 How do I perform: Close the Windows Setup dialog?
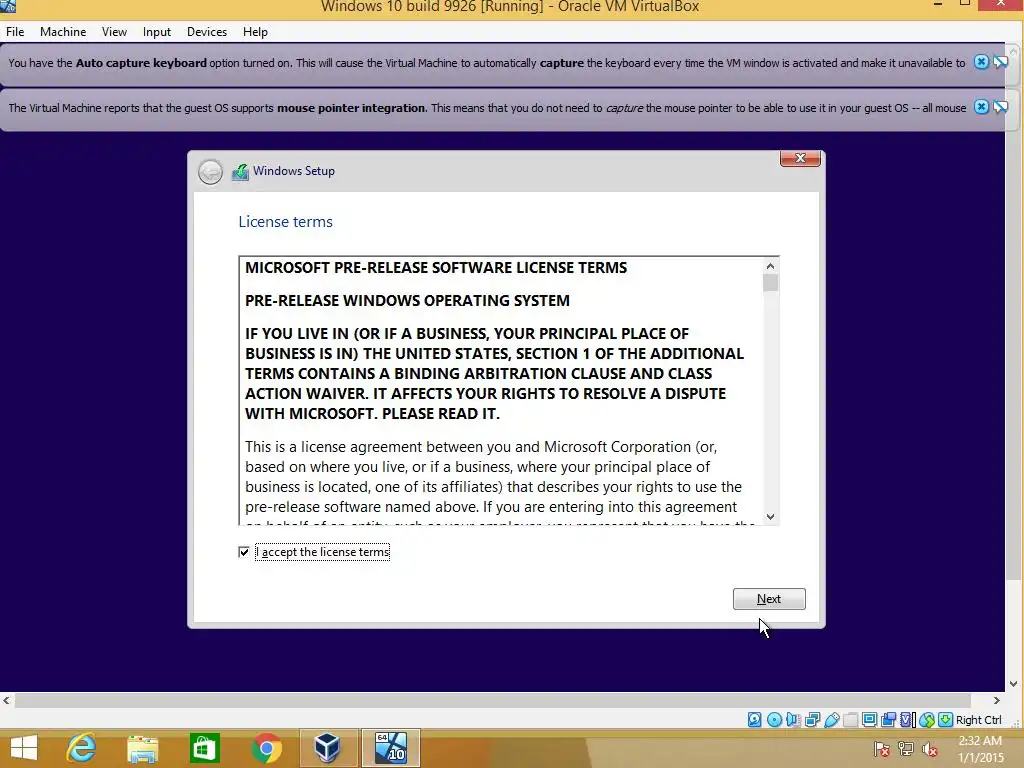click(800, 158)
